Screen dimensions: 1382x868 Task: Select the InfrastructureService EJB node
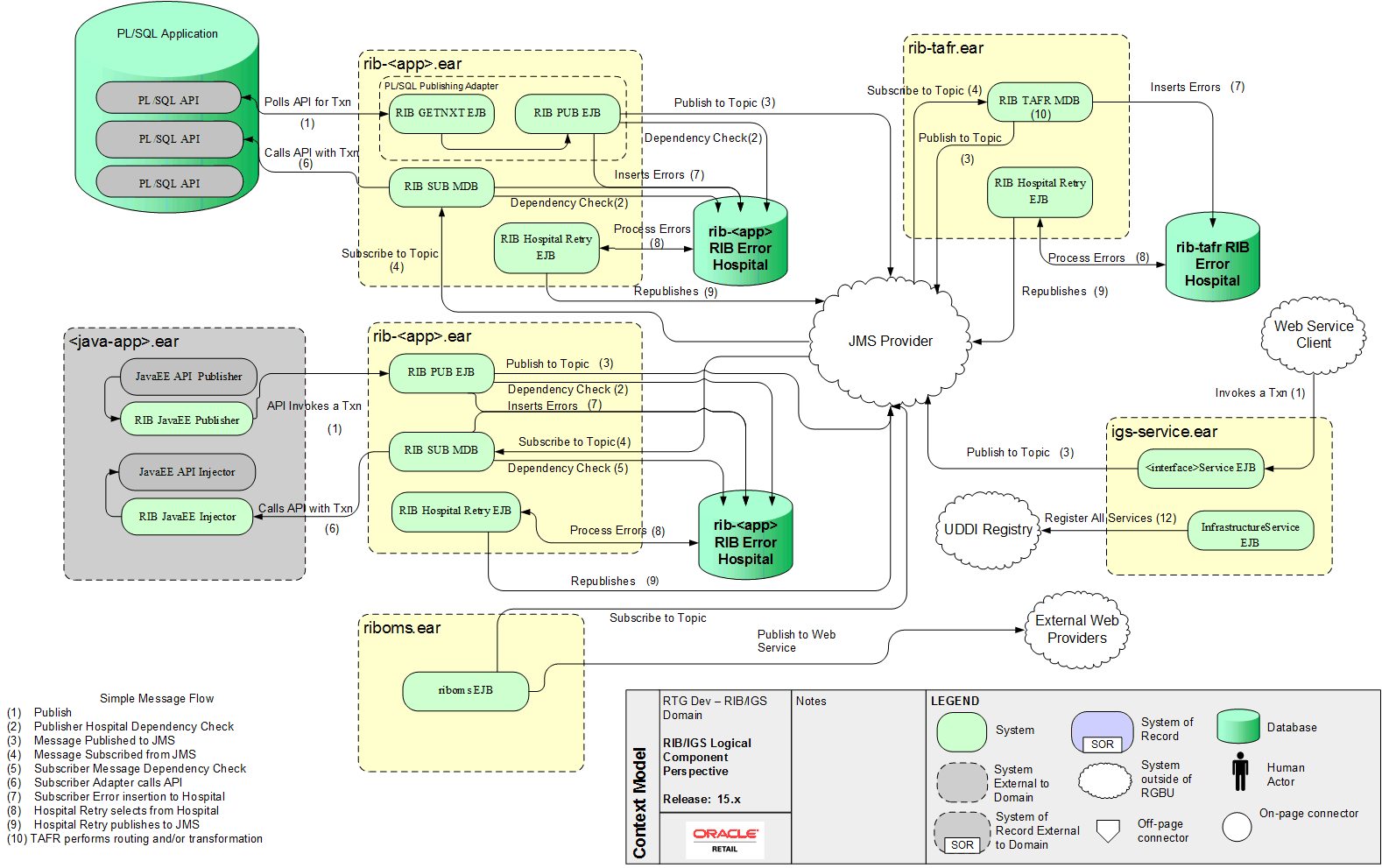point(1250,531)
